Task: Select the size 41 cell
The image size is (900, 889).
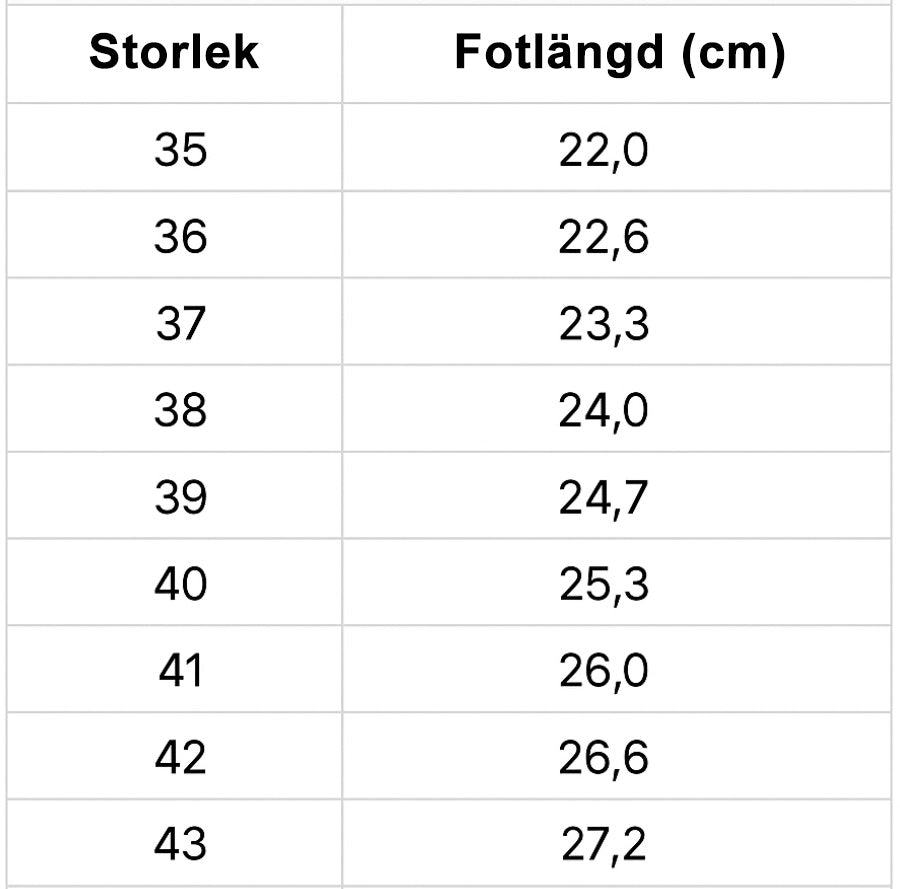Action: pos(181,671)
